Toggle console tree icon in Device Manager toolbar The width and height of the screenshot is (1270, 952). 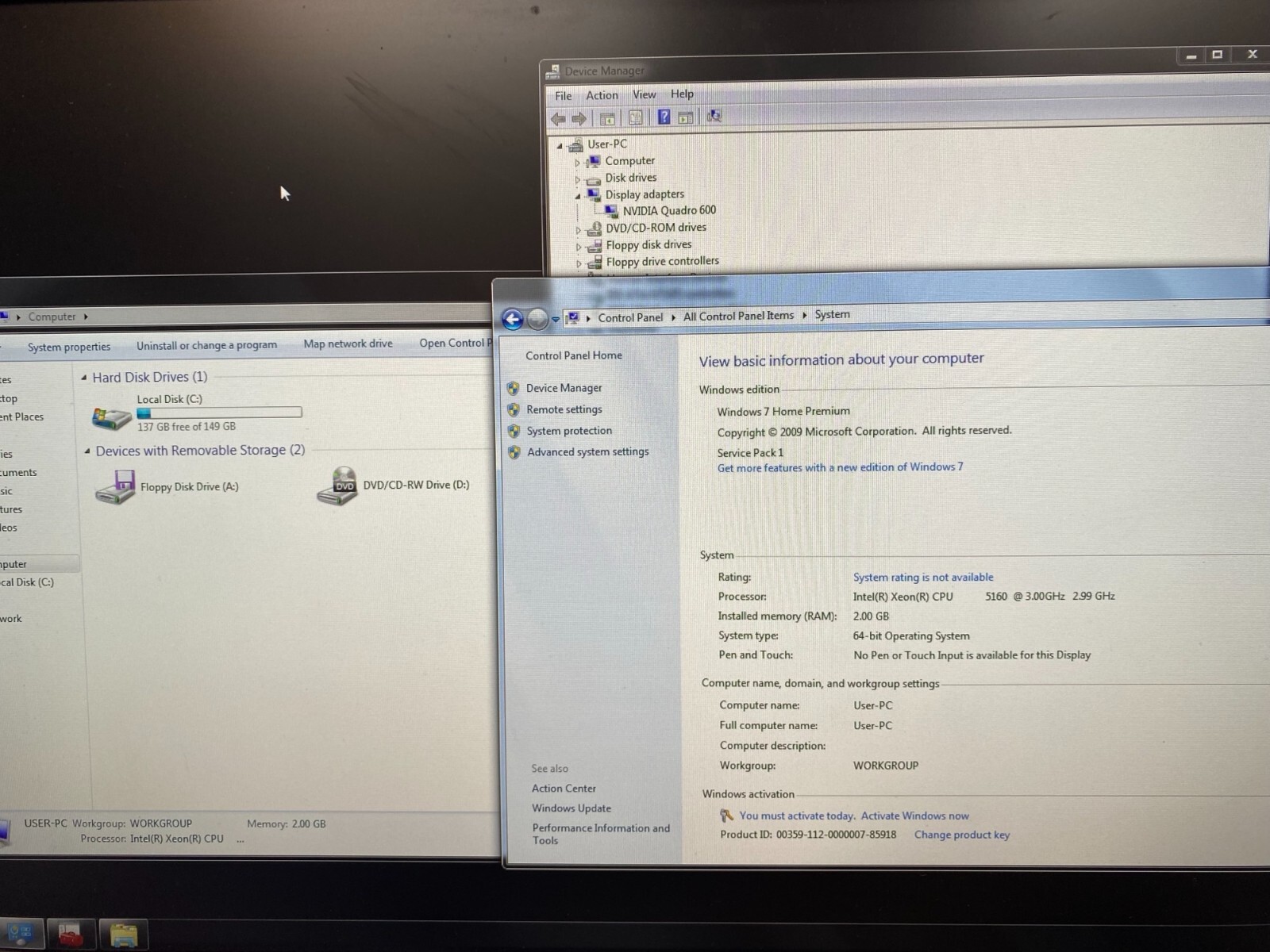pyautogui.click(x=607, y=119)
